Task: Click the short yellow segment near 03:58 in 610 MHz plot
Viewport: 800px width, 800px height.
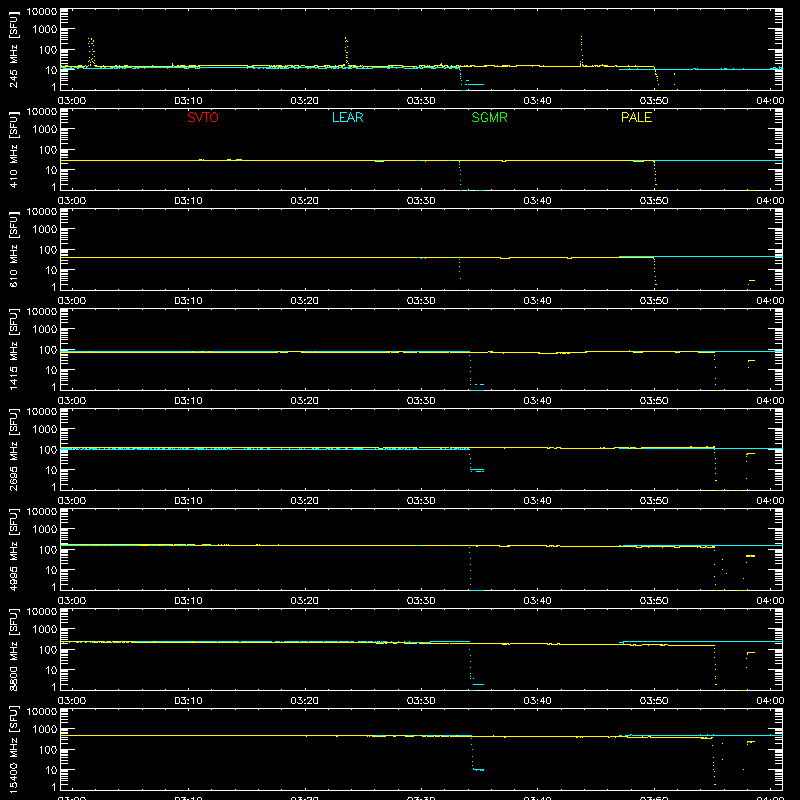Action: point(752,281)
